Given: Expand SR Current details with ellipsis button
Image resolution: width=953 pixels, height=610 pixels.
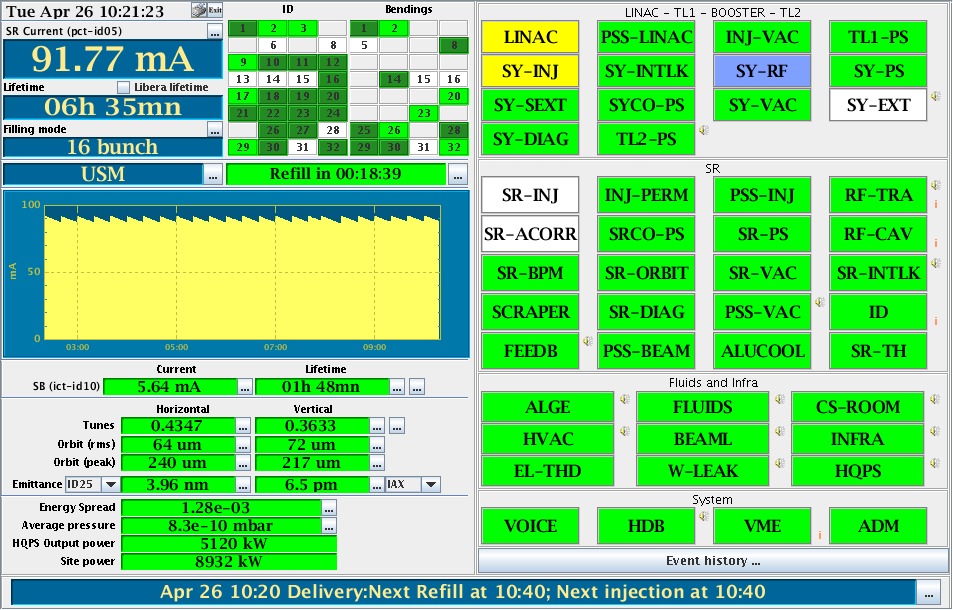Looking at the screenshot, I should 215,31.
